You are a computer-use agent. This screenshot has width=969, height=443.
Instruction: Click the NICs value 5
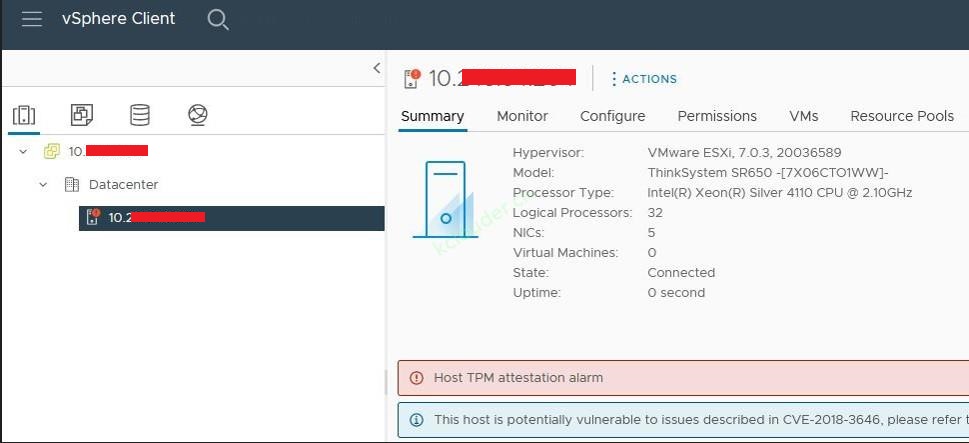(651, 233)
